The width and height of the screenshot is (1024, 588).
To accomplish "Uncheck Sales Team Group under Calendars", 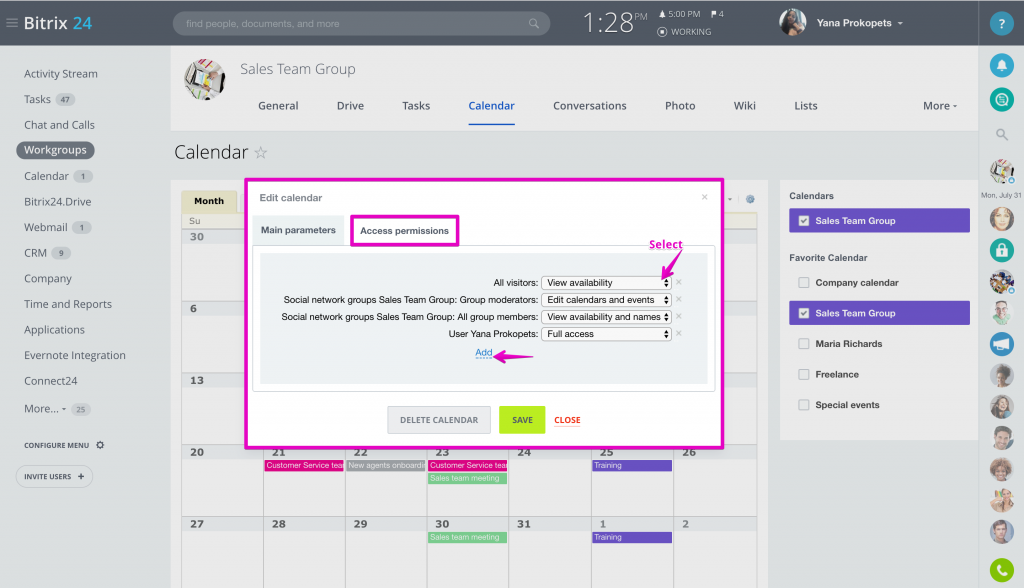I will (x=804, y=221).
